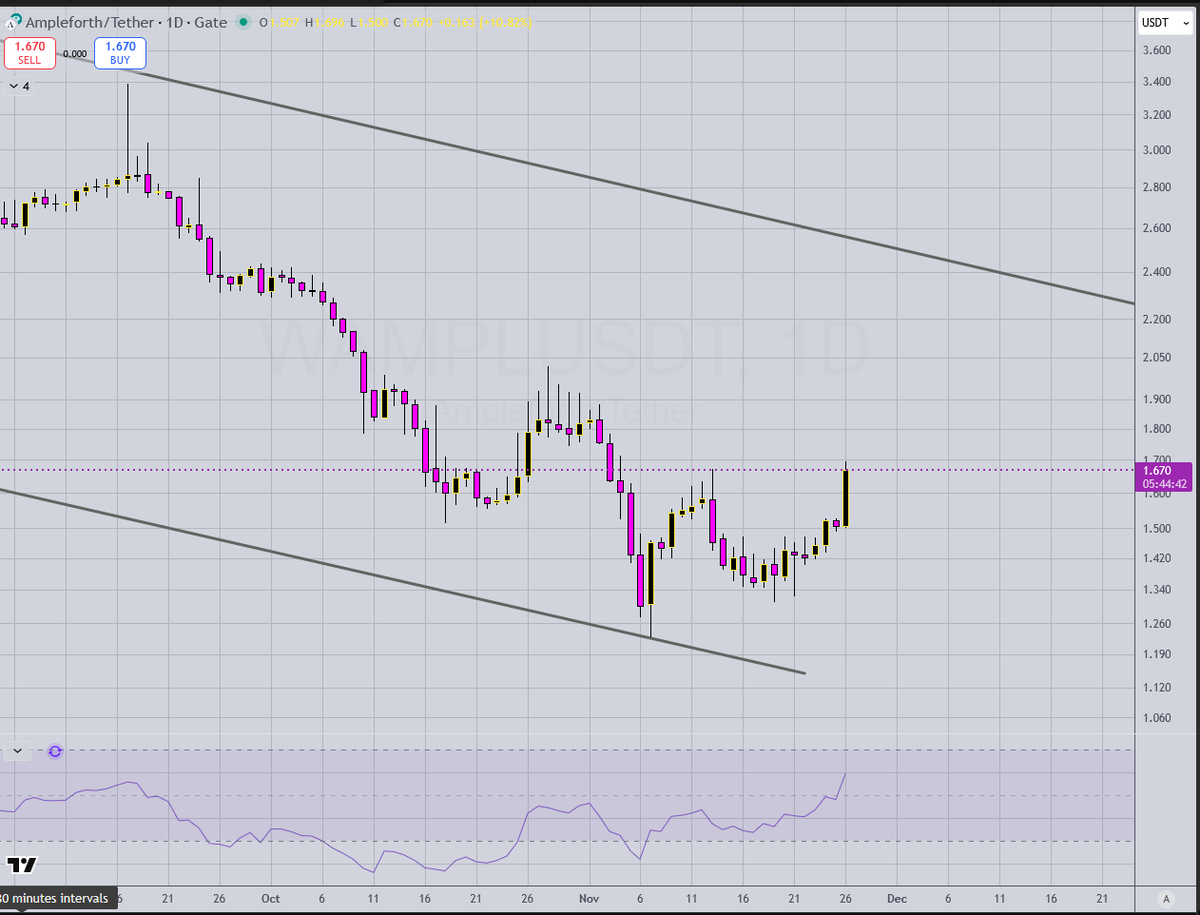
Task: Click the '30 minutes intervals' tooltip
Action: click(59, 898)
